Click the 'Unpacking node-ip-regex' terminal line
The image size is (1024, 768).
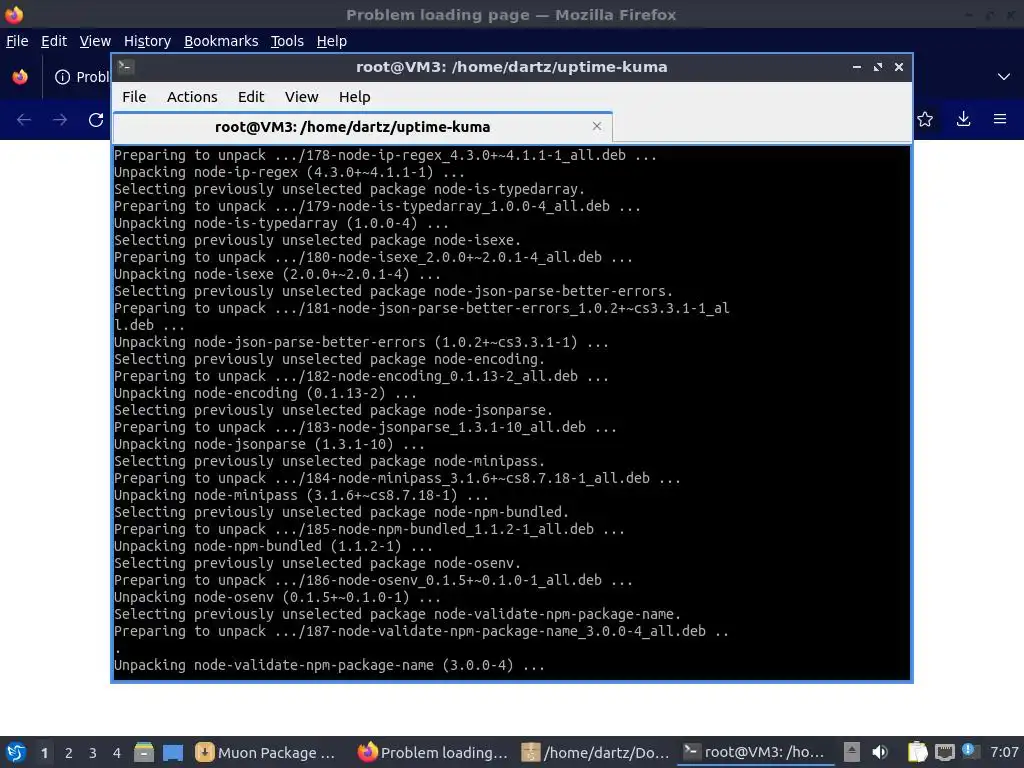pyautogui.click(x=289, y=172)
